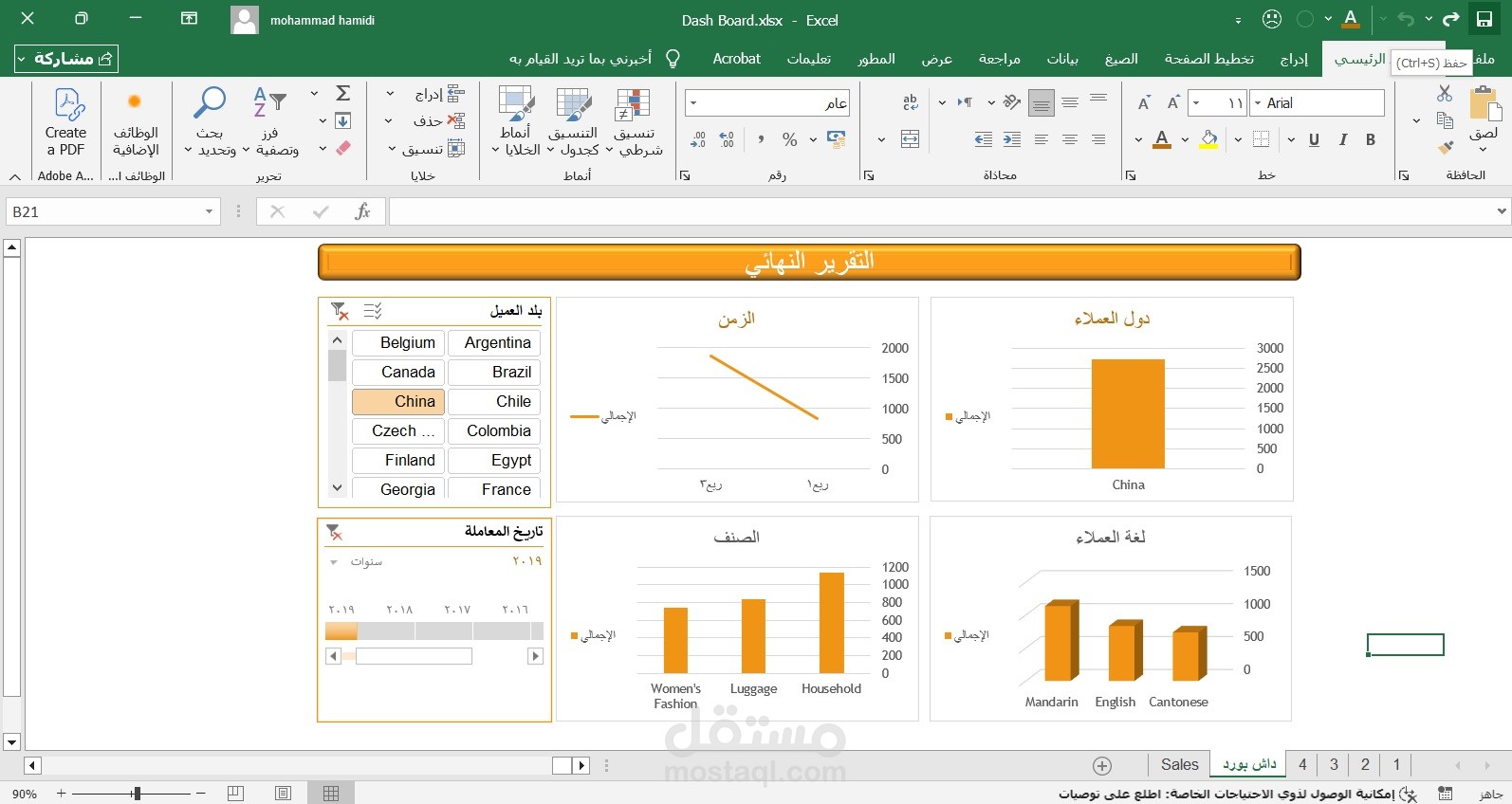Toggle Underline formatting
The image size is (1512, 804).
coord(1314,140)
